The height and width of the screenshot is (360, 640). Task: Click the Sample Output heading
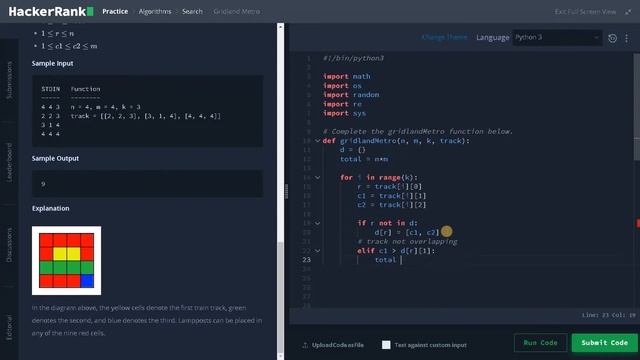56,158
